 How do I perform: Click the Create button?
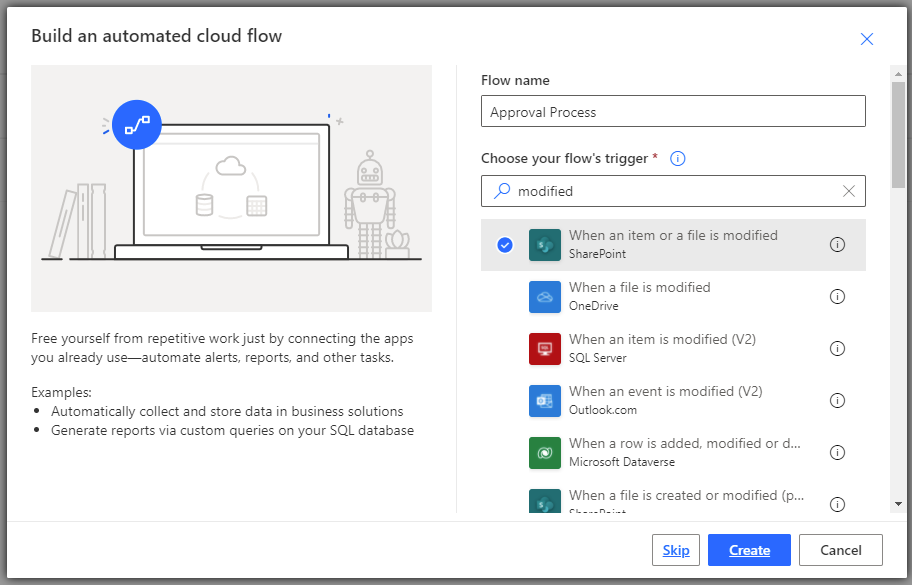click(x=749, y=550)
